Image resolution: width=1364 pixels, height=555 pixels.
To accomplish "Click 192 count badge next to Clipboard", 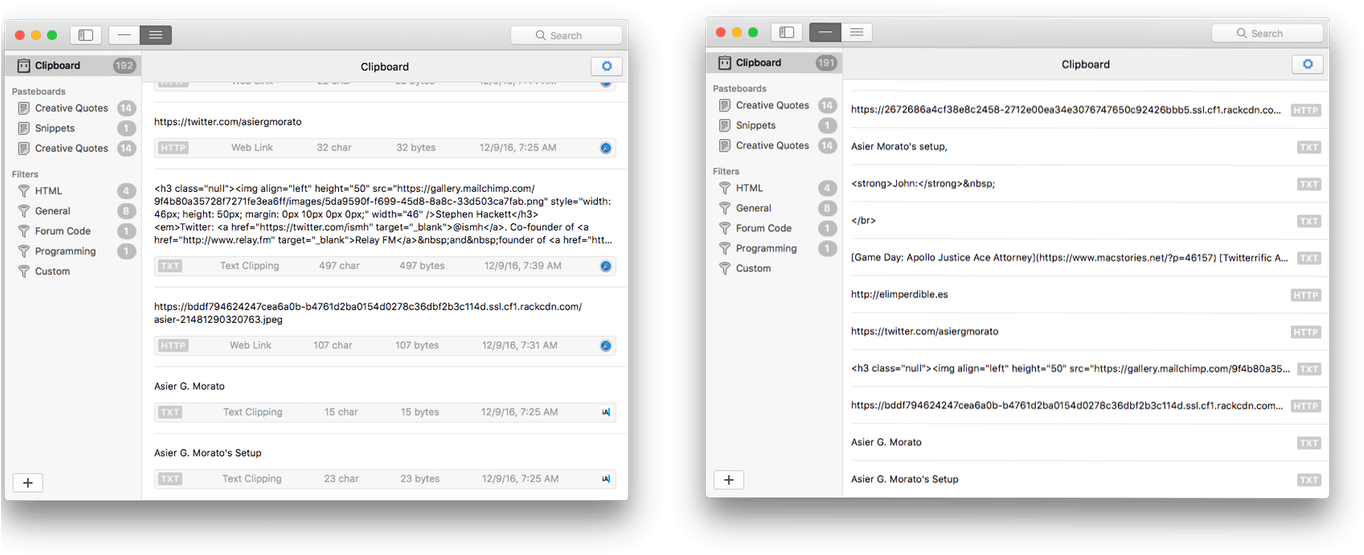I will [x=124, y=65].
